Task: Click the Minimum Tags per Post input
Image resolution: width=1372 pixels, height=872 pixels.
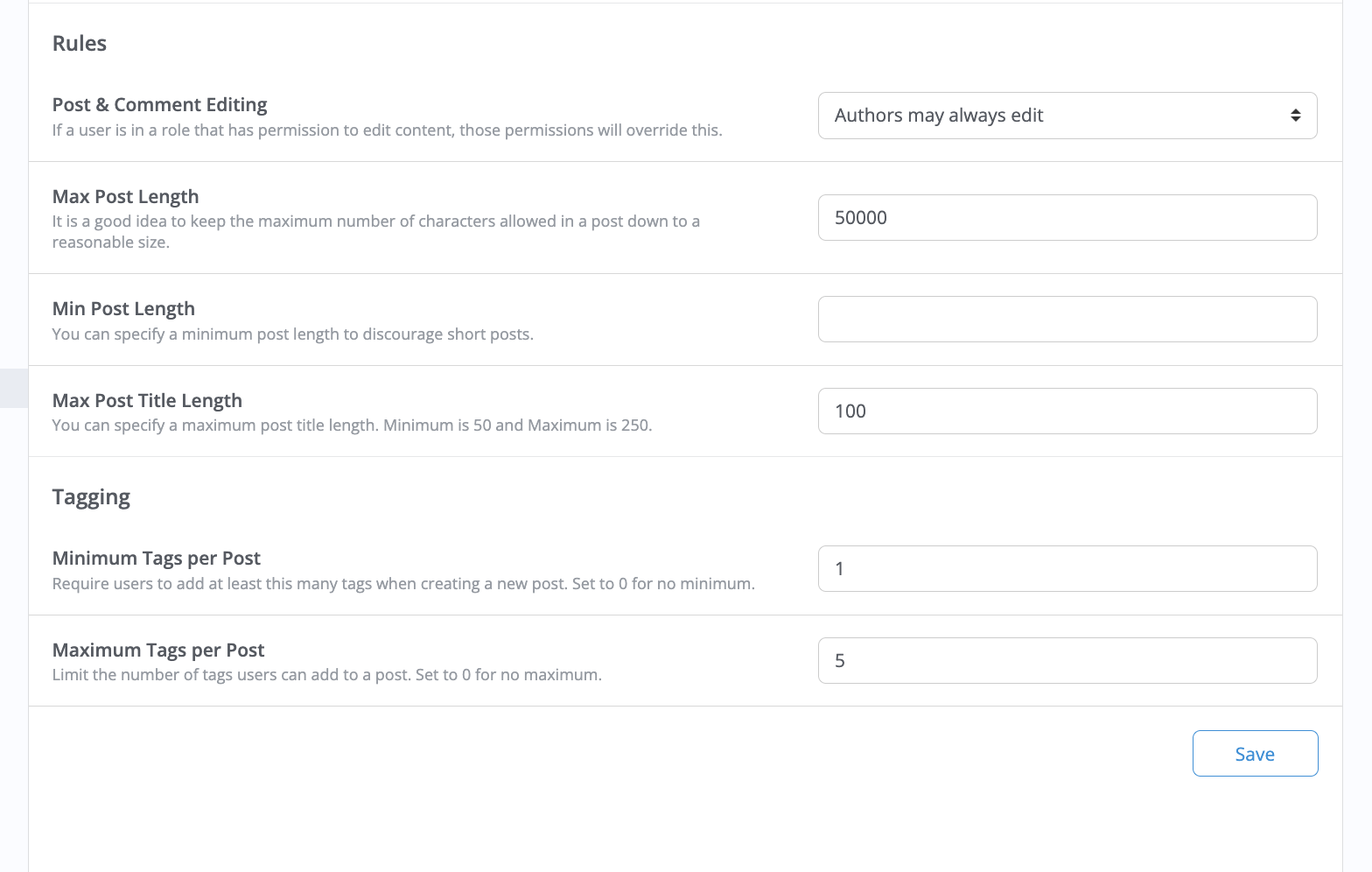Action: (1067, 569)
